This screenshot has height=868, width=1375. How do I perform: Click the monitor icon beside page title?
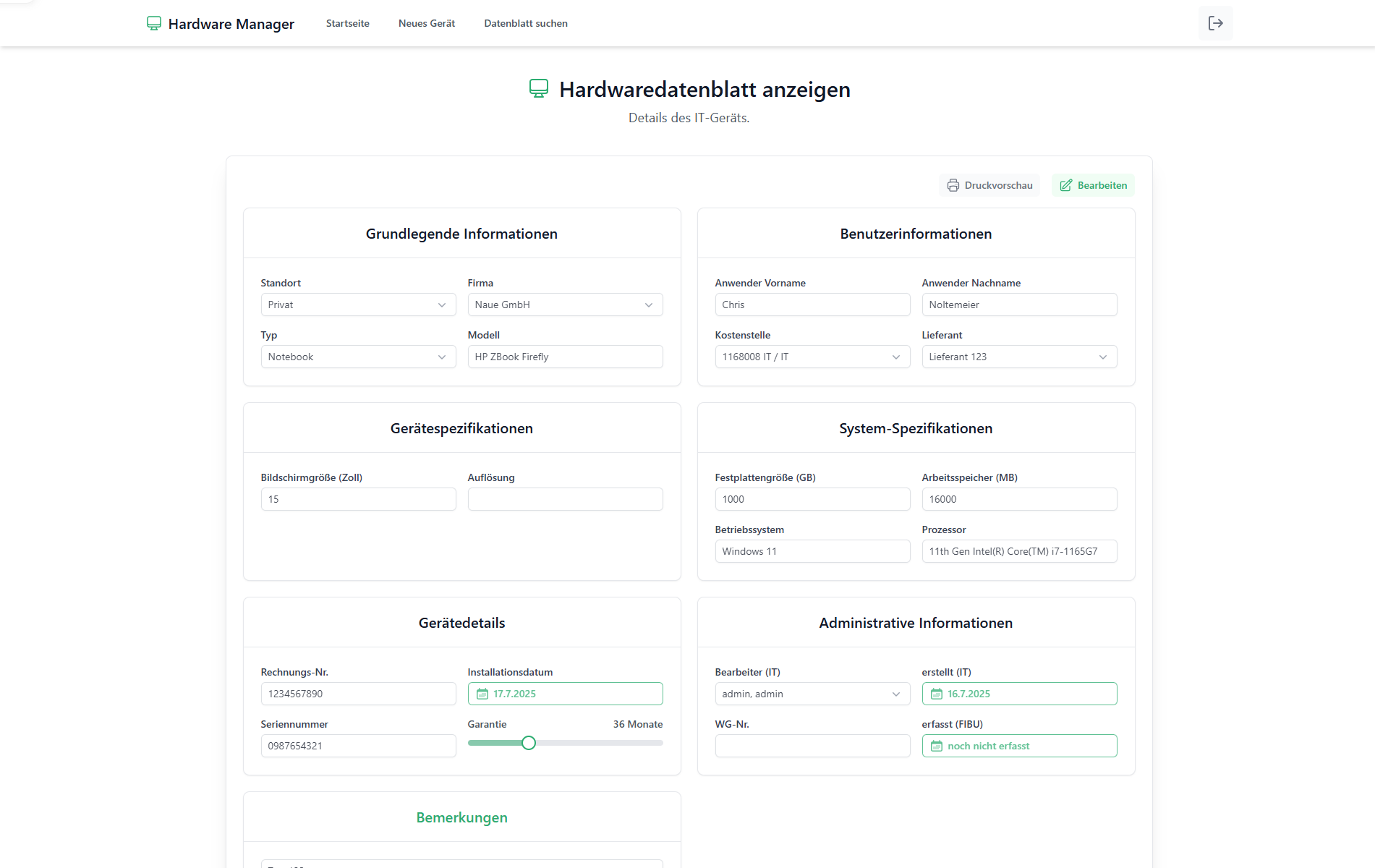click(x=539, y=89)
